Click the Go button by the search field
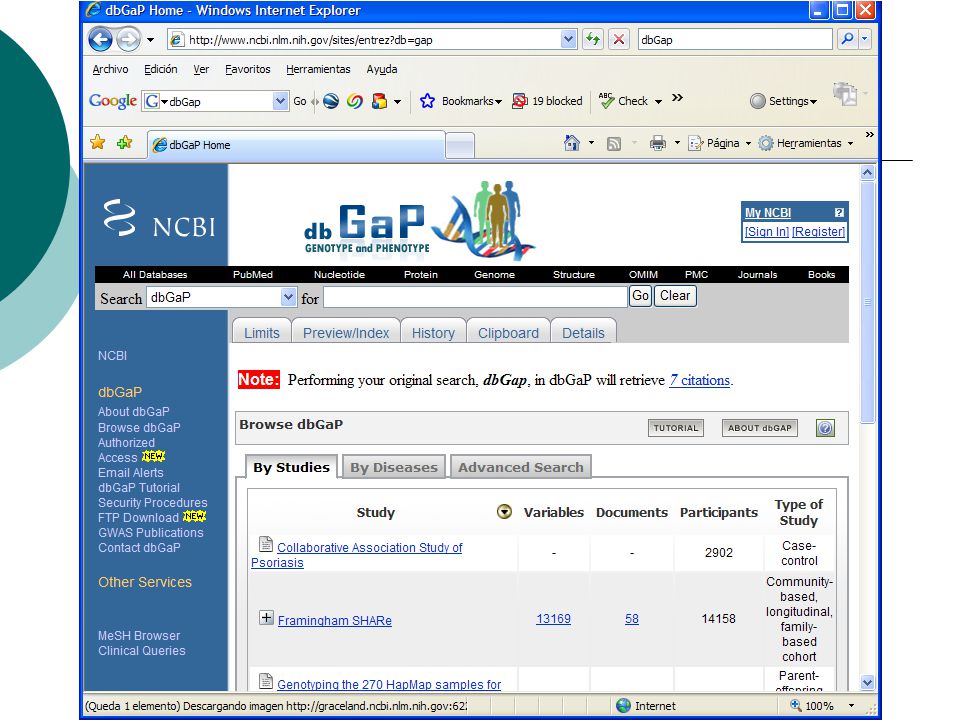 pos(640,296)
